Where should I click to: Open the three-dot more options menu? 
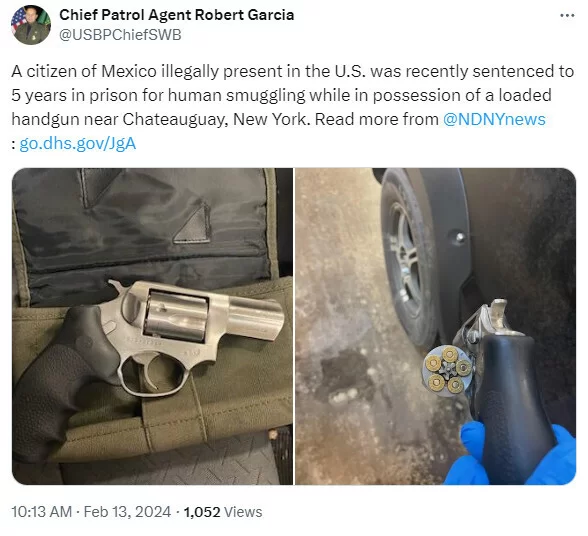click(567, 15)
